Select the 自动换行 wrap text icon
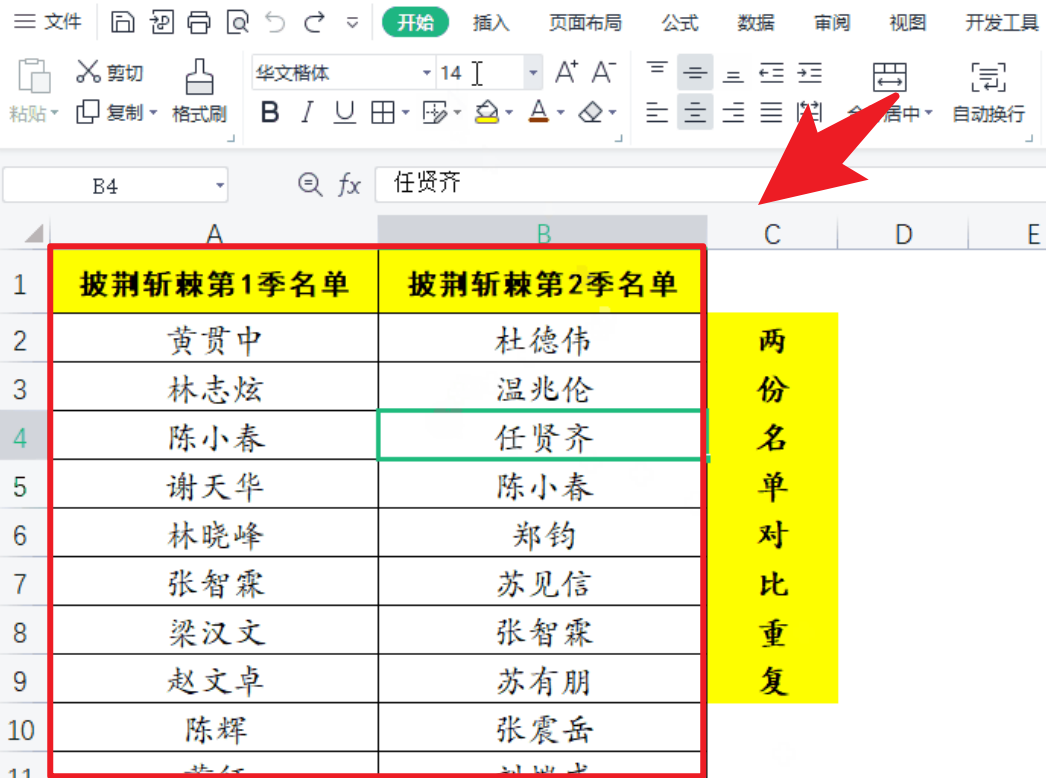The width and height of the screenshot is (1046, 778). pos(987,90)
